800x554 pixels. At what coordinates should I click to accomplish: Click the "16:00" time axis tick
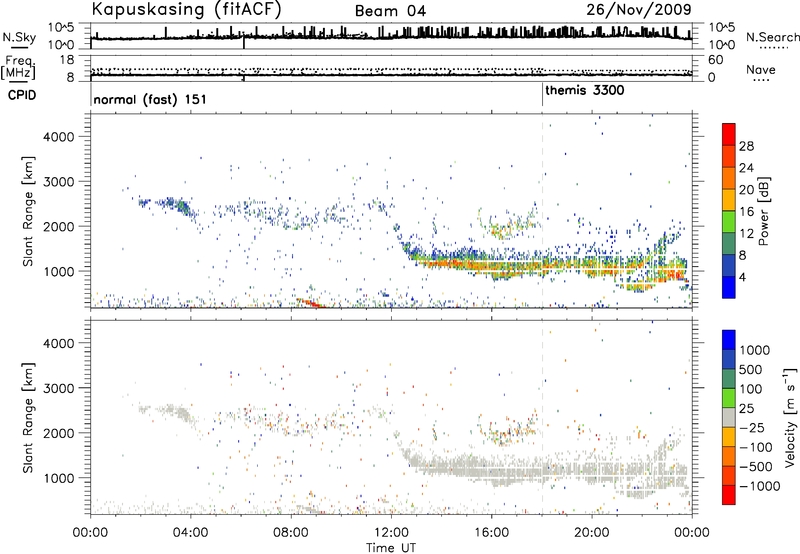click(x=491, y=533)
